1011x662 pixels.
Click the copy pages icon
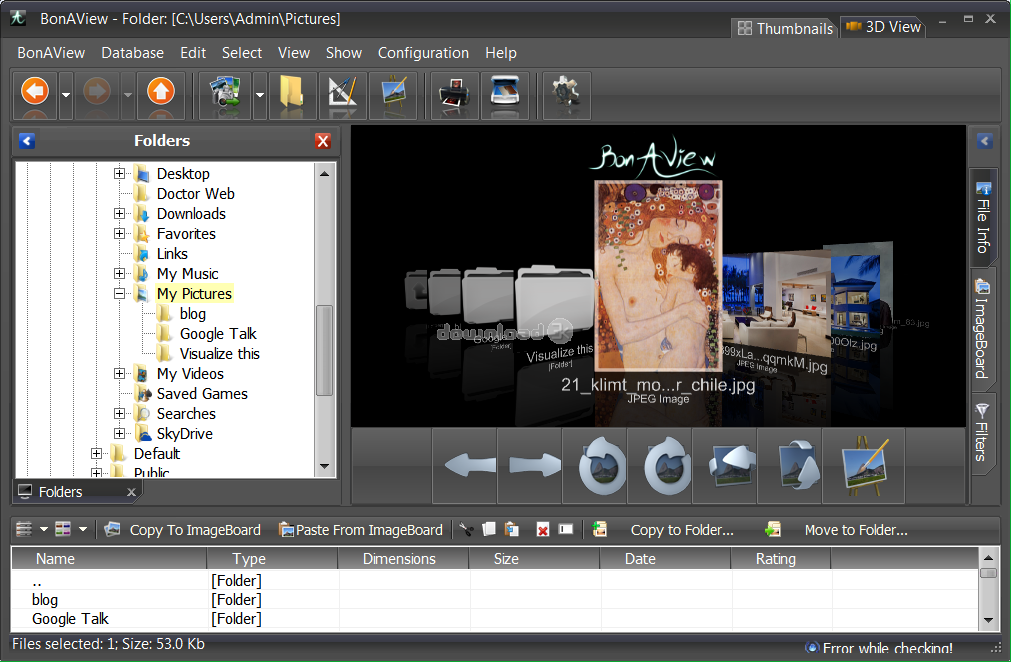pos(489,530)
